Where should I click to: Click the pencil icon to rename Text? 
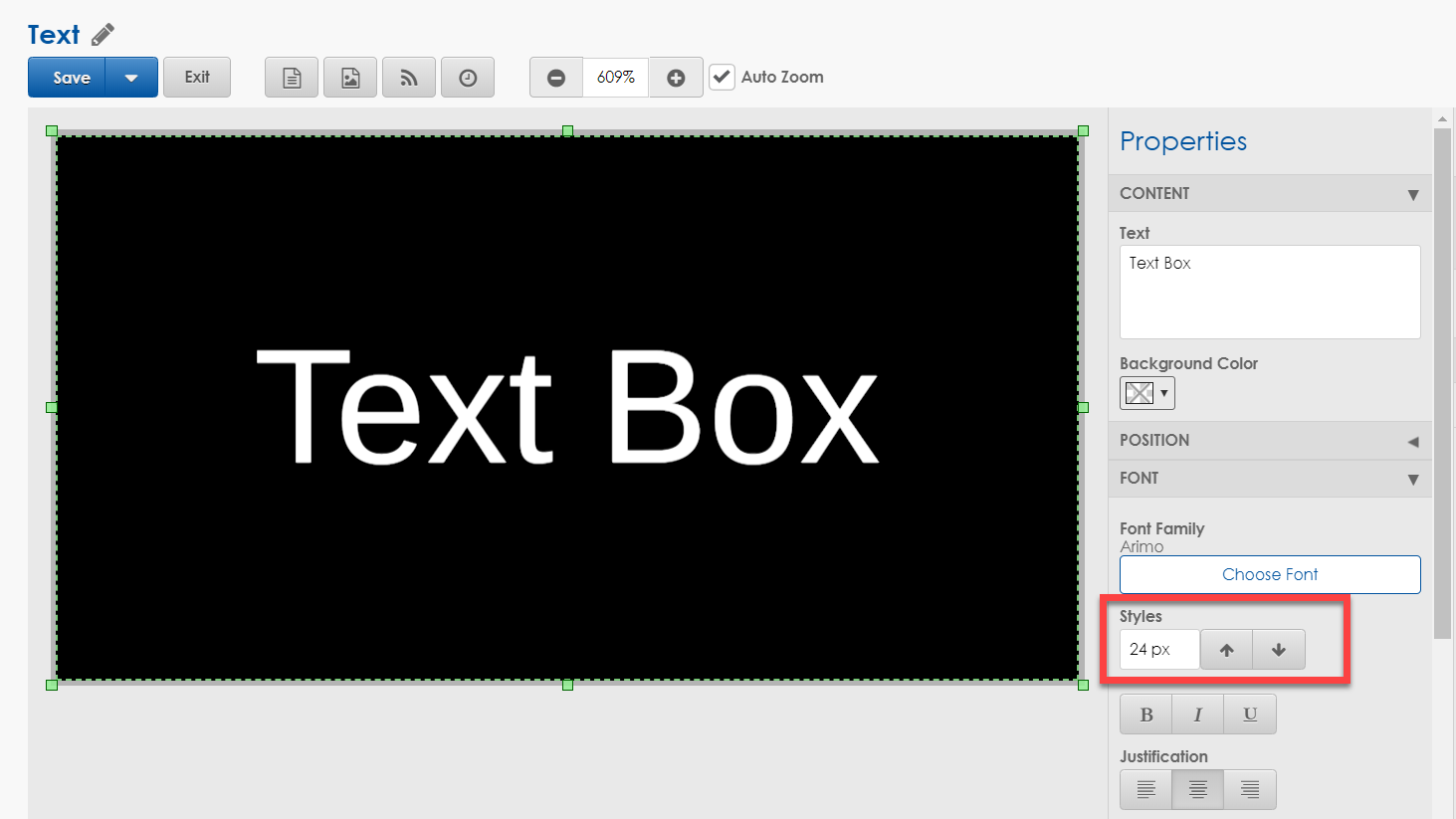point(103,35)
